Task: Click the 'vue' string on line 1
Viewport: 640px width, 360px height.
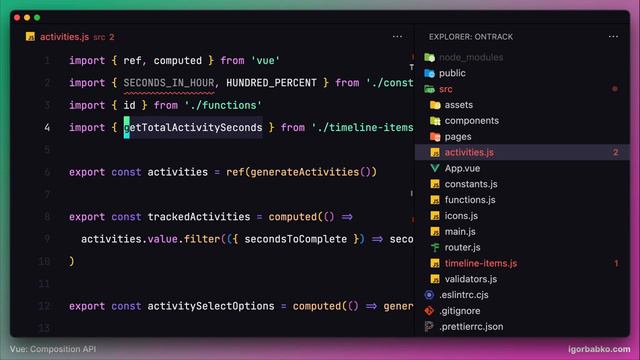Action: point(265,60)
